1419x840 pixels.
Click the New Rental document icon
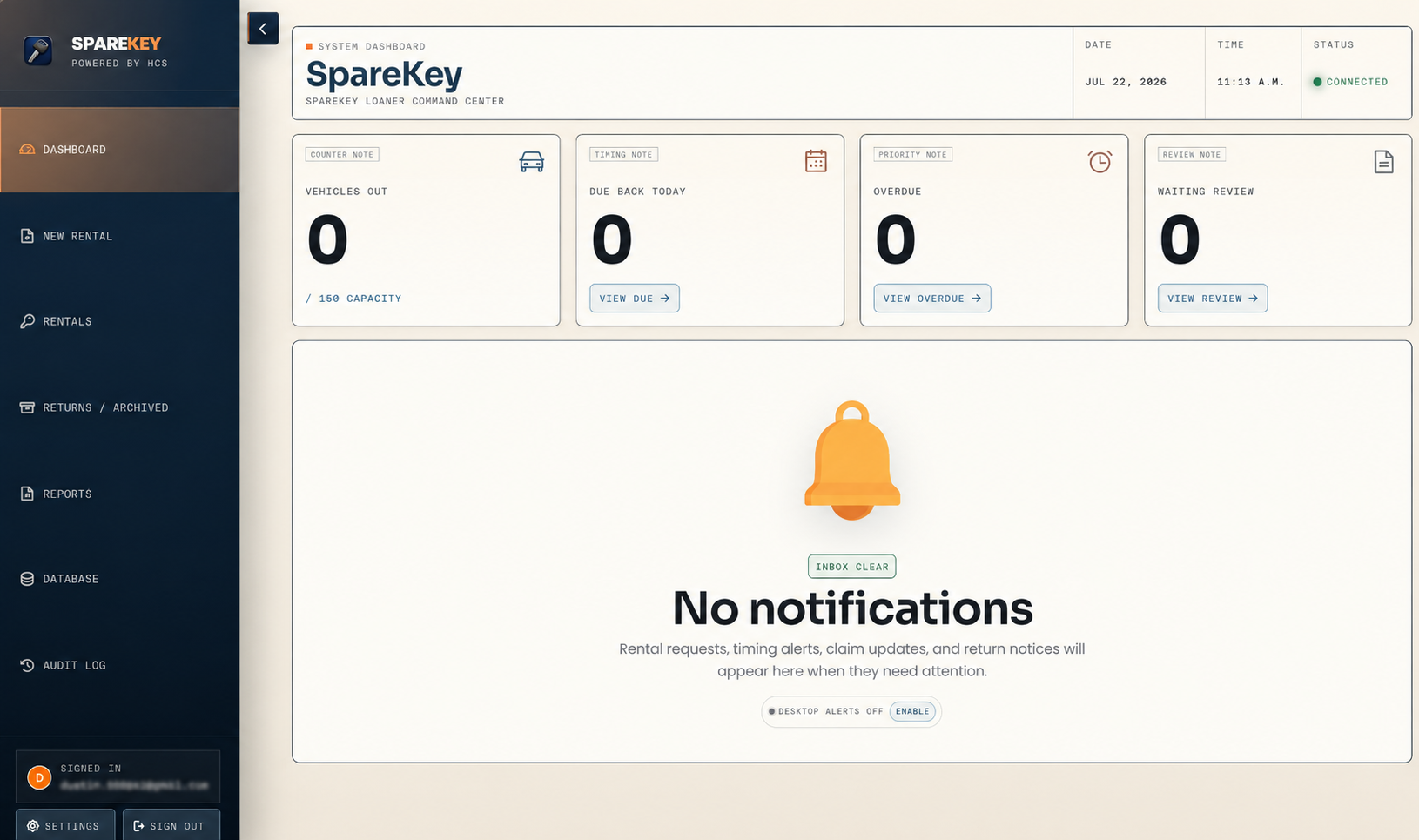[x=27, y=236]
